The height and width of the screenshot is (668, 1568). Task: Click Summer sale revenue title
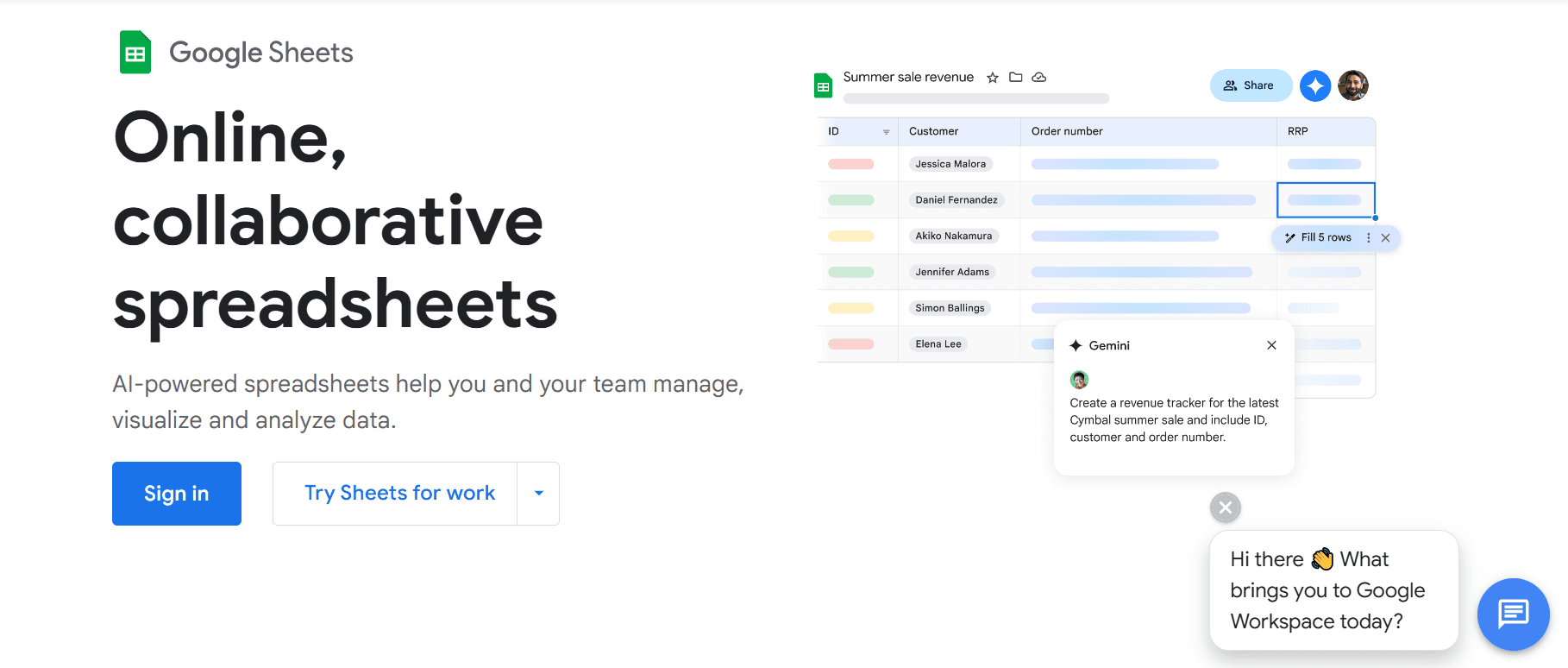point(908,77)
